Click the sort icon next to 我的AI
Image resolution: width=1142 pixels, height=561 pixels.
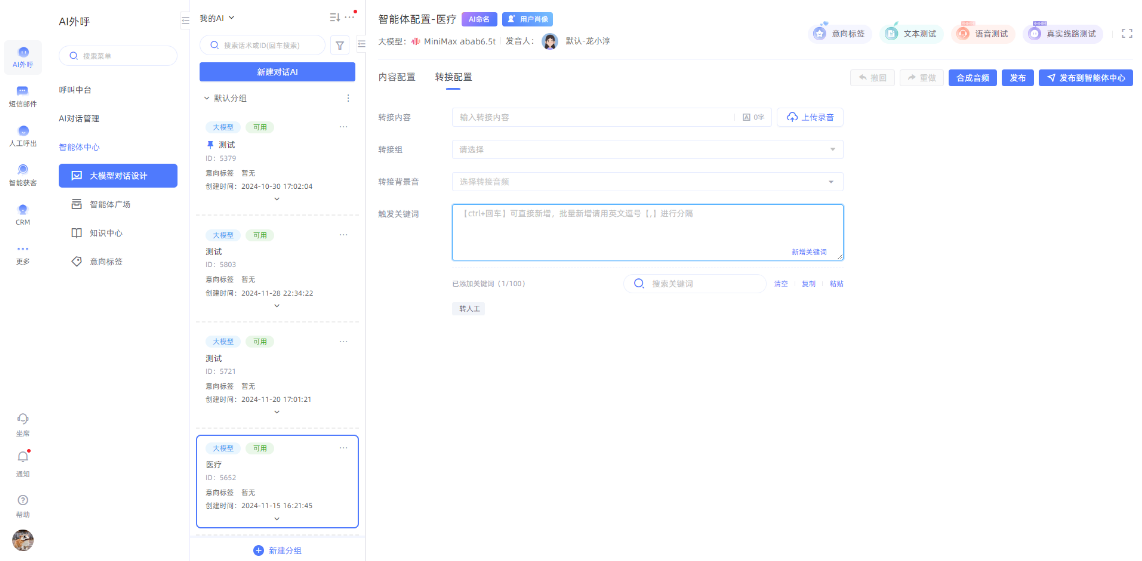[x=334, y=17]
